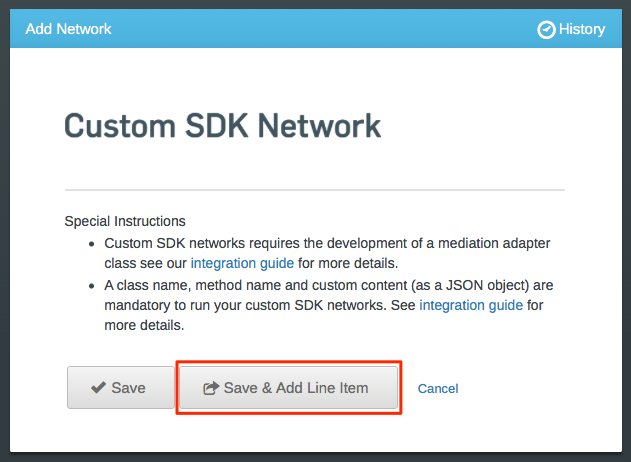Image resolution: width=631 pixels, height=462 pixels.
Task: Click the horizontal divider below the heading
Action: click(x=315, y=190)
